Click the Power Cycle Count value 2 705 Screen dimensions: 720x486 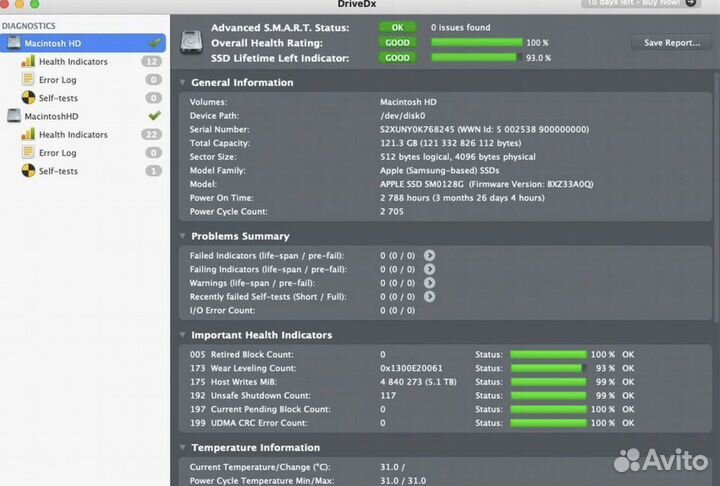pyautogui.click(x=392, y=212)
